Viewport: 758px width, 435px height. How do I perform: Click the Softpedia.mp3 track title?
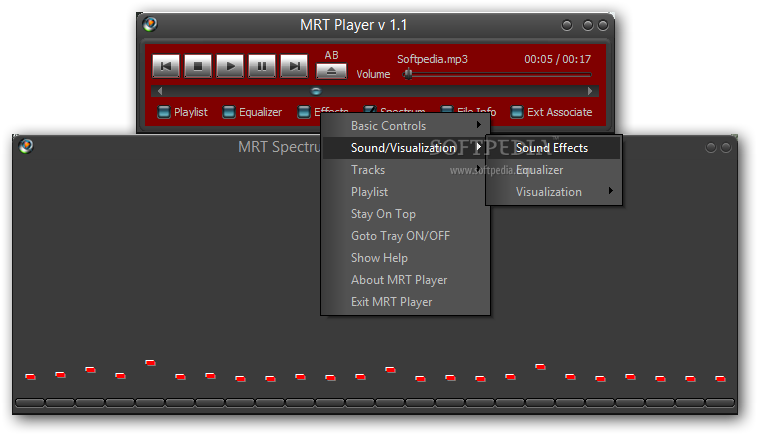click(432, 59)
